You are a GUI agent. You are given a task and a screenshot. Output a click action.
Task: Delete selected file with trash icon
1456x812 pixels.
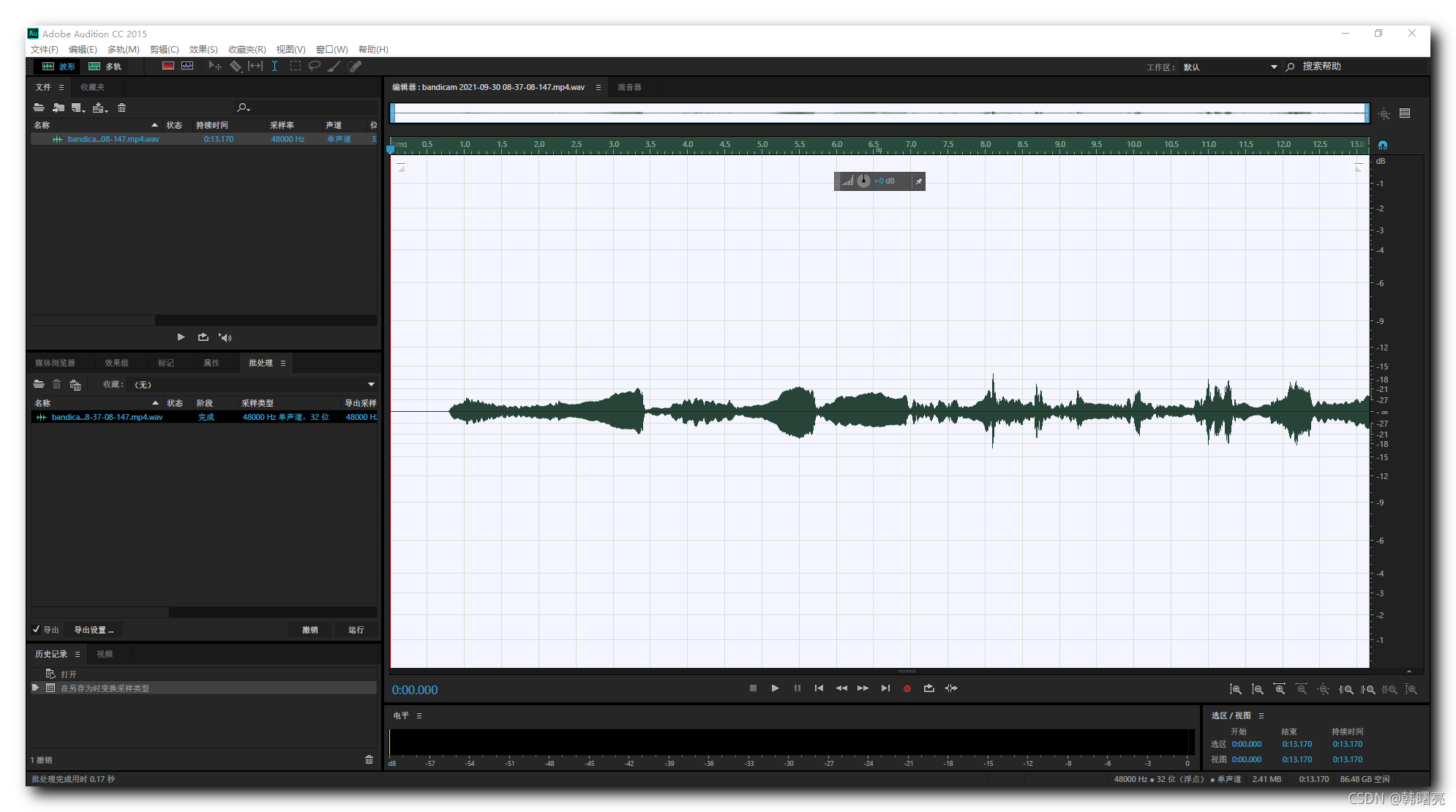[122, 108]
